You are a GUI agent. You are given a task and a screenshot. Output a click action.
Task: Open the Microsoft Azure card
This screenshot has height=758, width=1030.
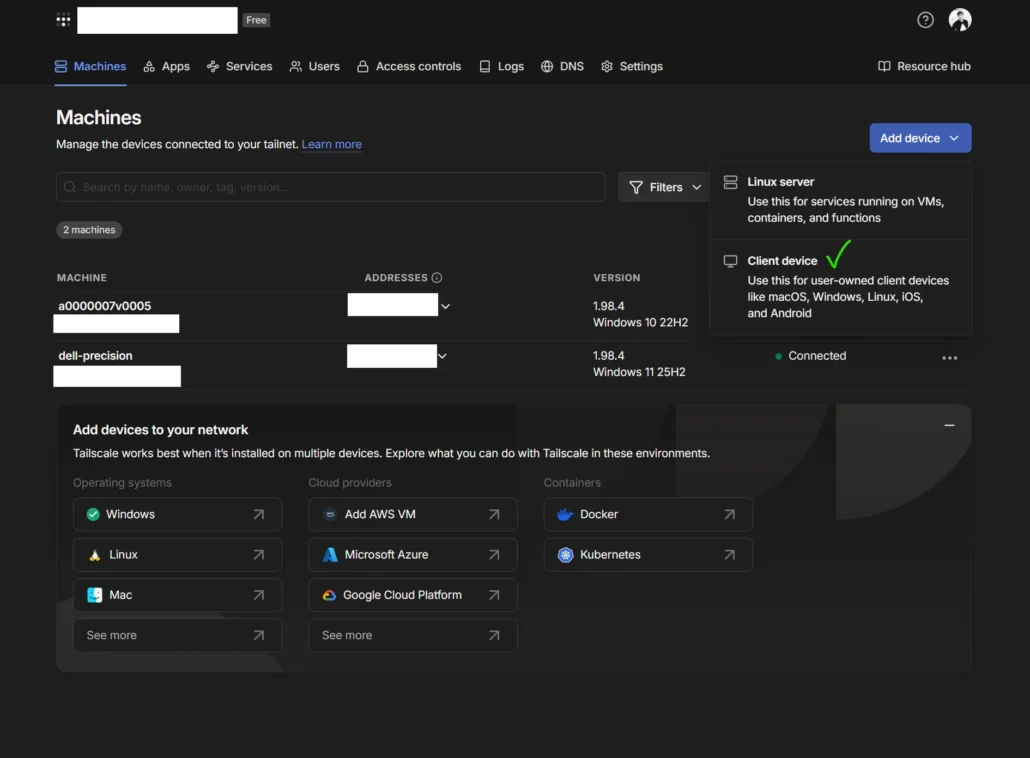tap(413, 554)
